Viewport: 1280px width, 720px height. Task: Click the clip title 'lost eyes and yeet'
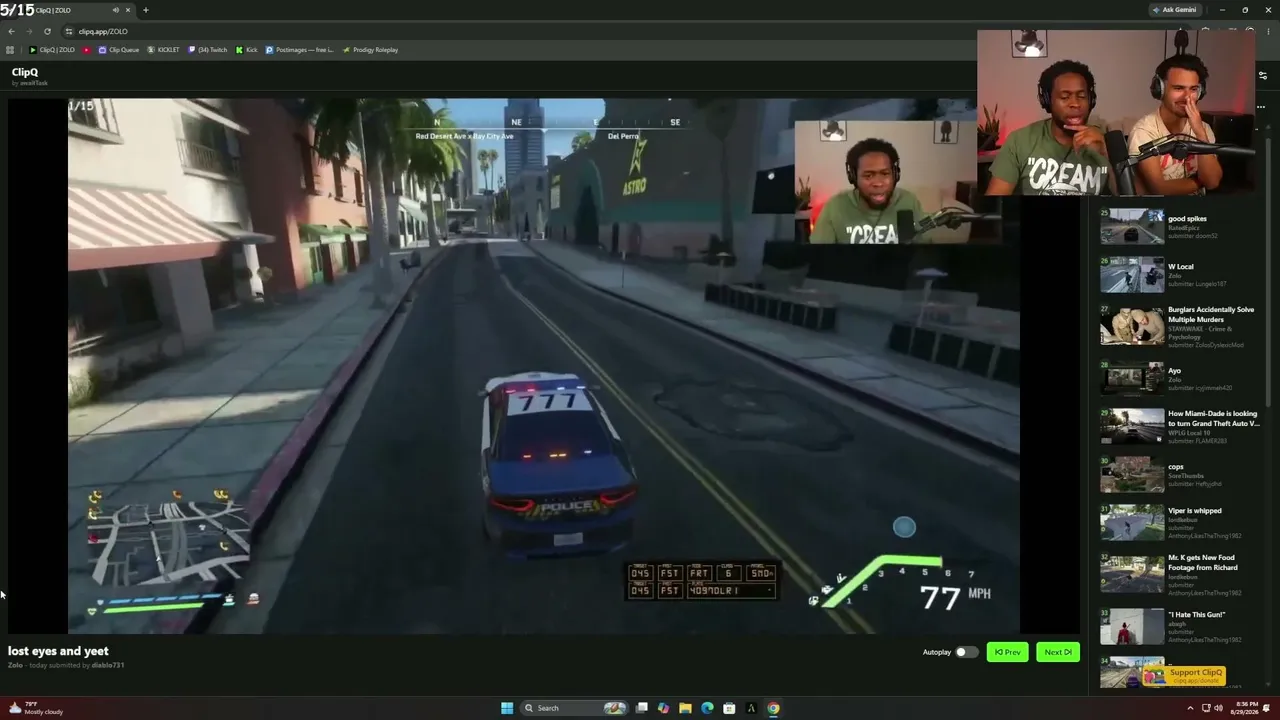(x=58, y=651)
